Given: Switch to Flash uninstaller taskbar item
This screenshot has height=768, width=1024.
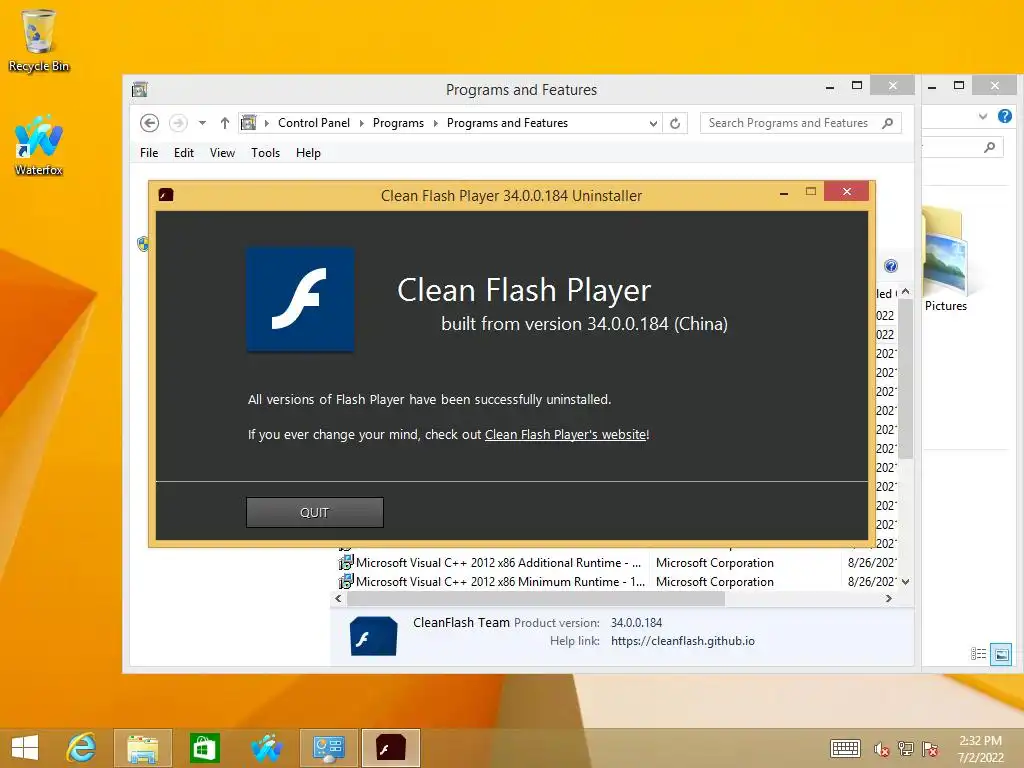Looking at the screenshot, I should tap(391, 748).
